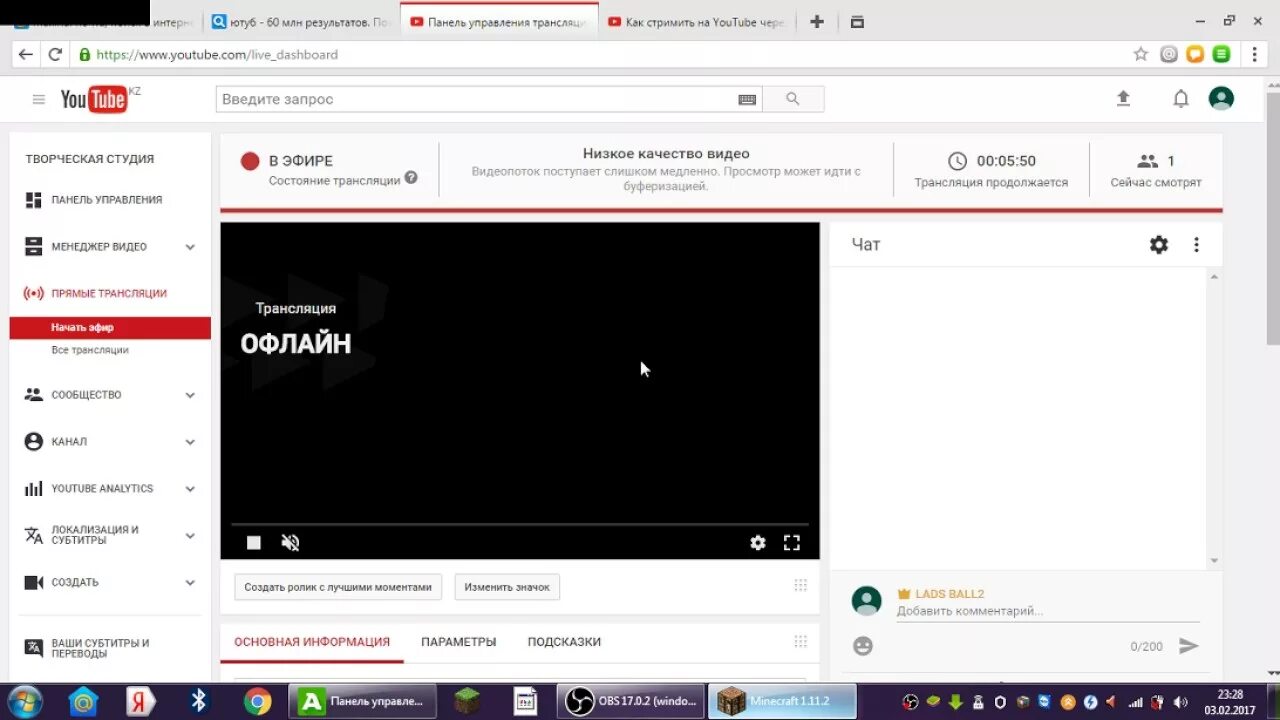Stop the player with the stop button

(x=254, y=542)
